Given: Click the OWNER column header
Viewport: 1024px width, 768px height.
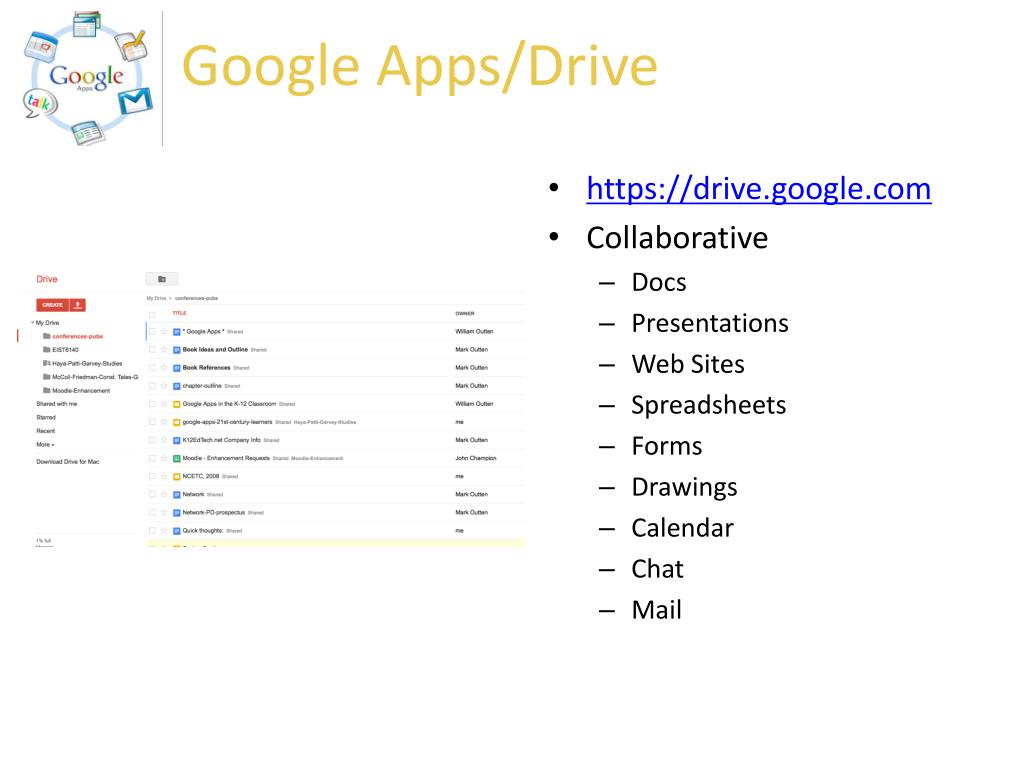Looking at the screenshot, I should tap(464, 313).
